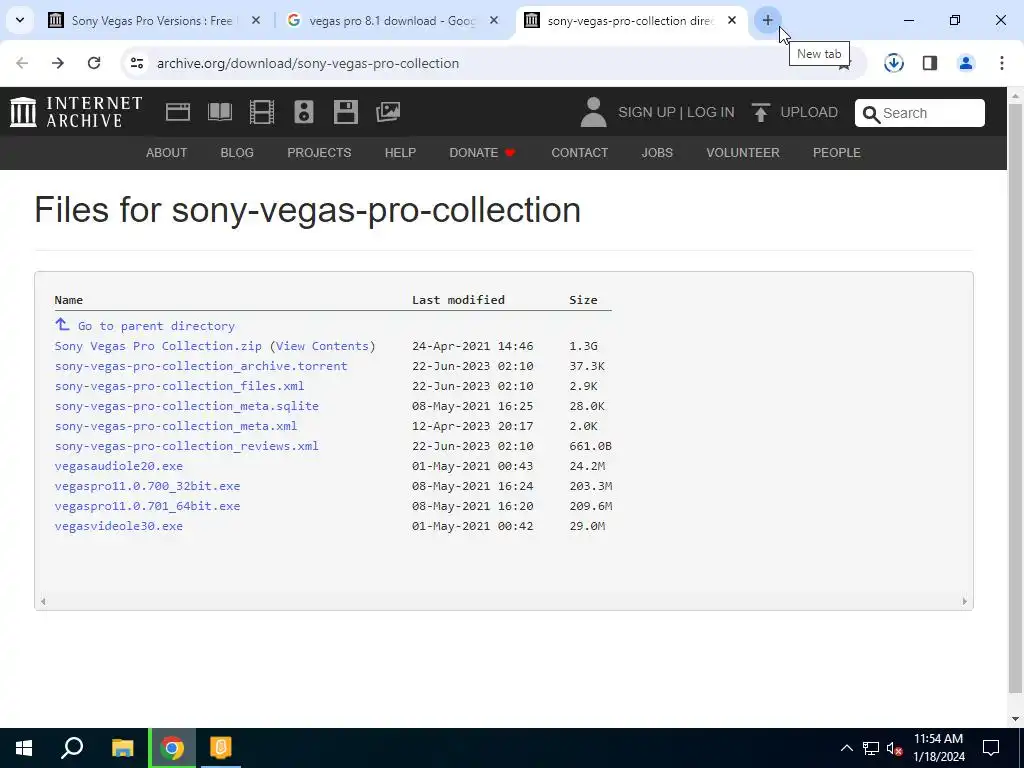Click the upload arrow icon

point(760,112)
